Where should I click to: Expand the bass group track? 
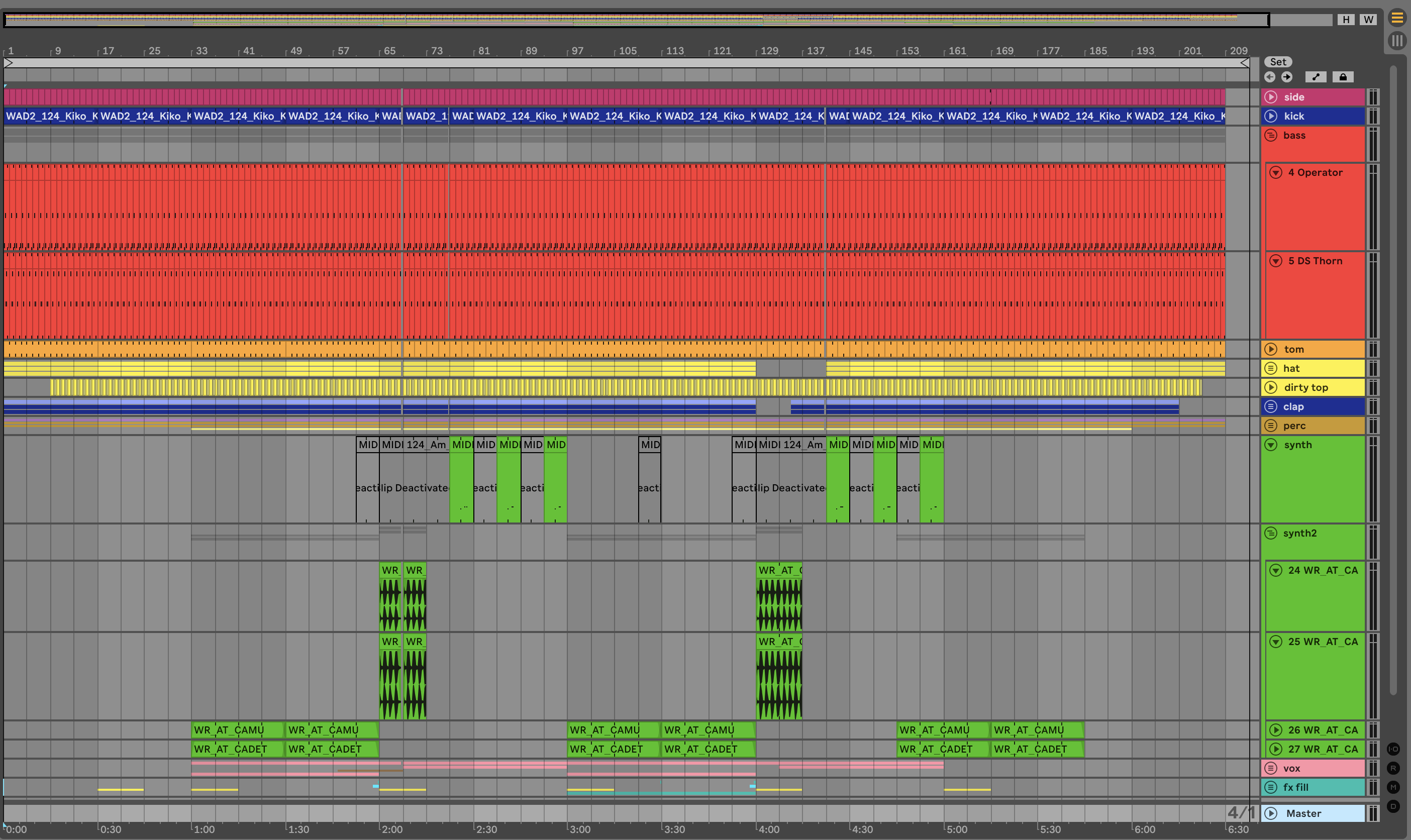[1271, 135]
